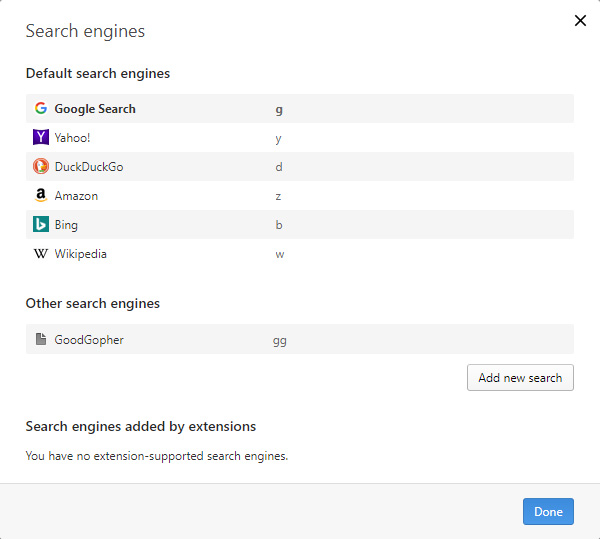Click the Google keyword 'g'
Viewport: 600px width, 539px height.
[x=279, y=109]
